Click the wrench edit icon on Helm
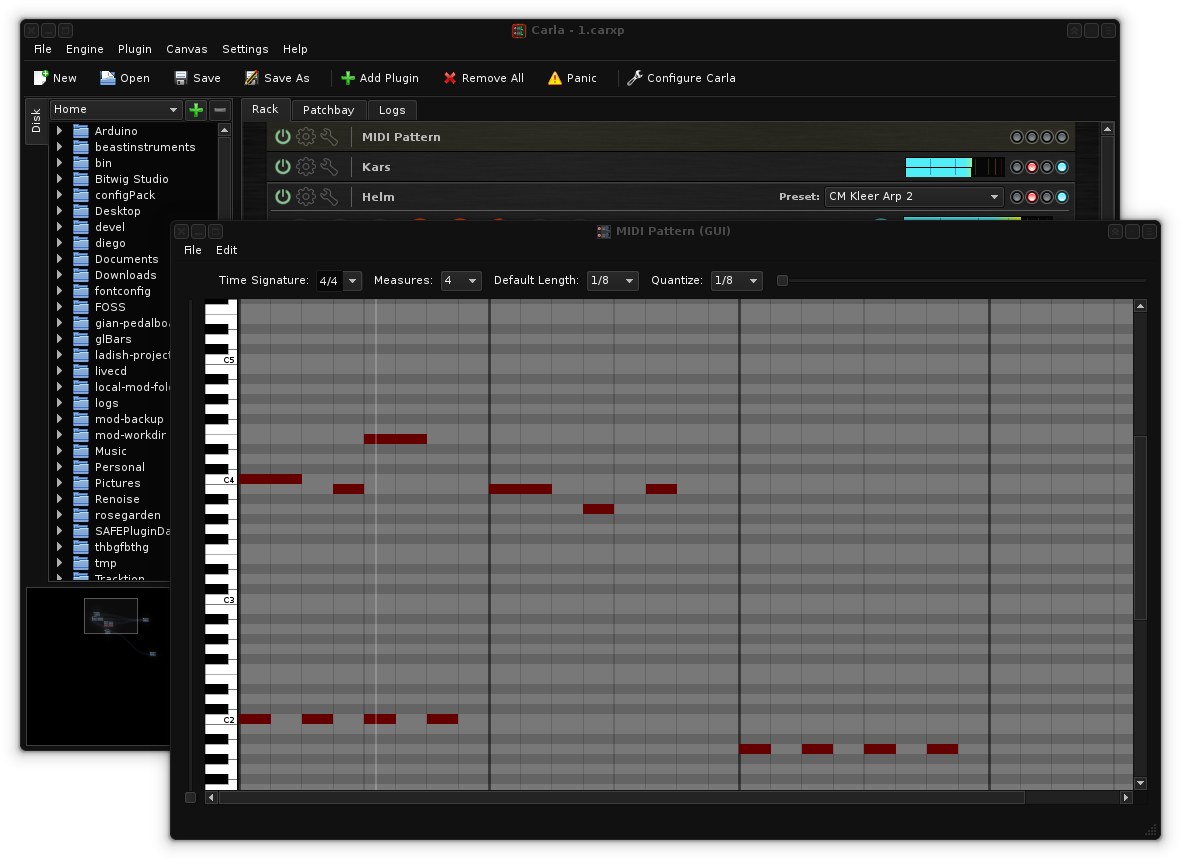Viewport: 1181px width, 861px height. tap(329, 197)
